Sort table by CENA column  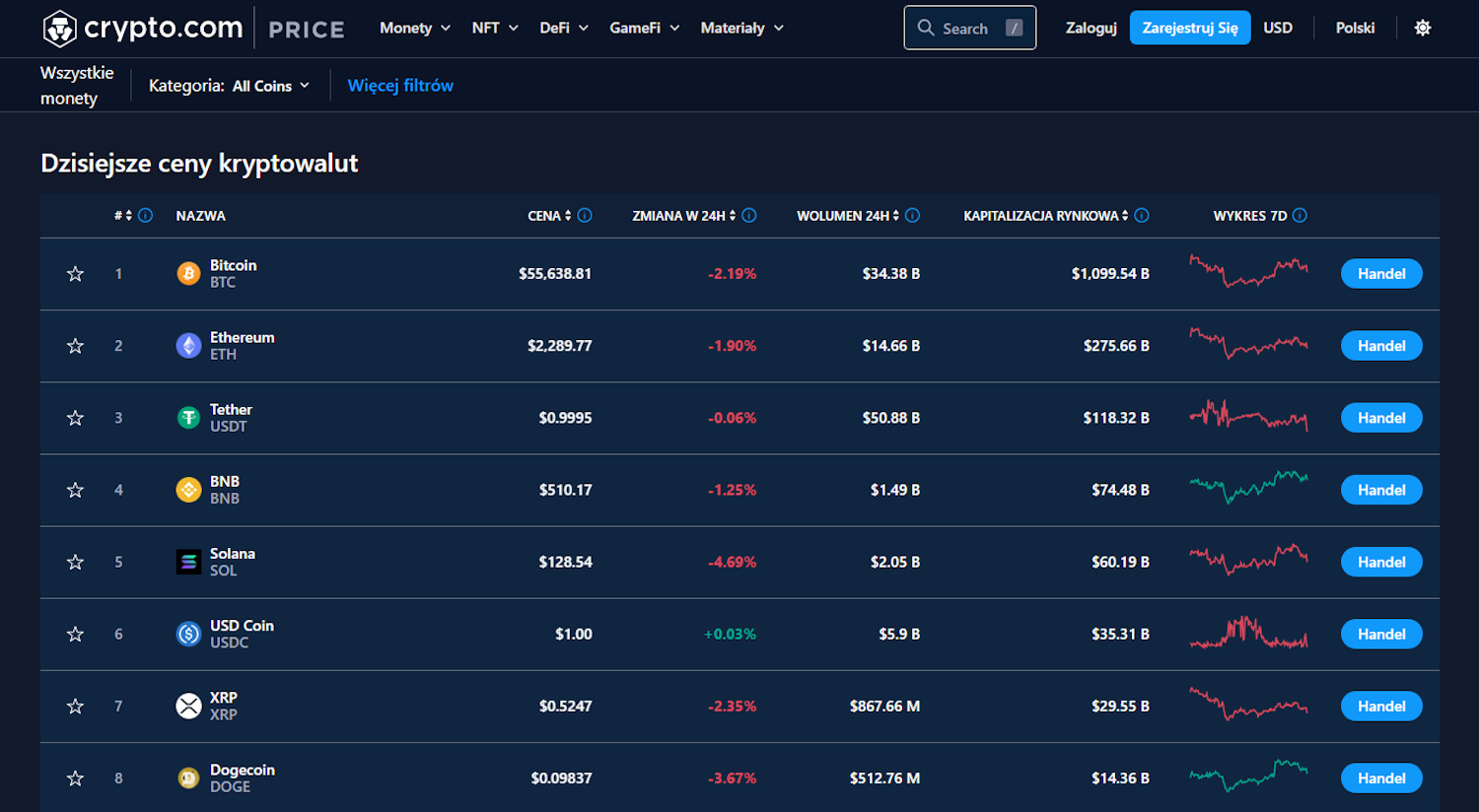549,215
